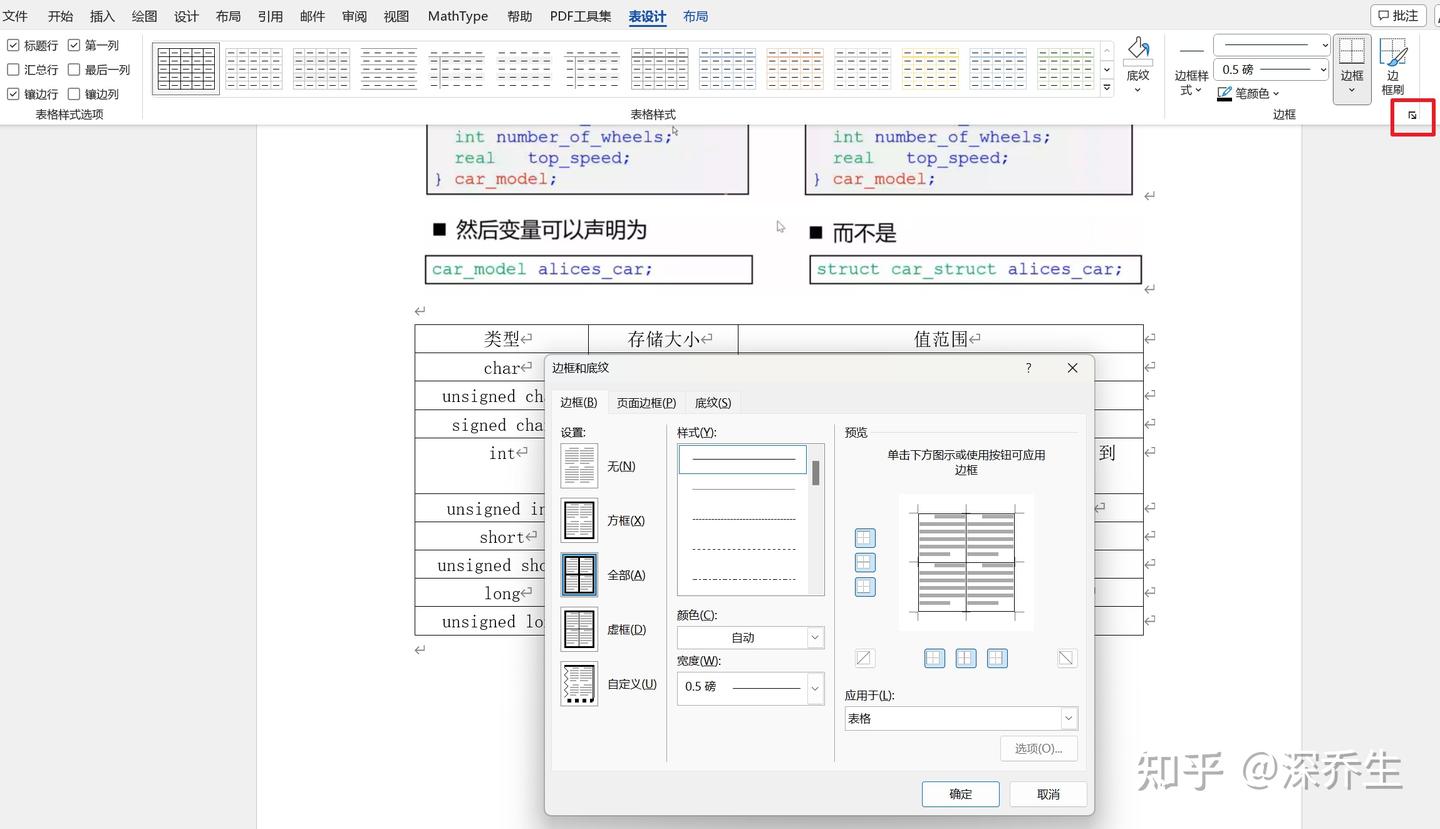Image resolution: width=1440 pixels, height=829 pixels.
Task: Click the 边框 borders grid icon in ribbon
Action: click(1352, 52)
